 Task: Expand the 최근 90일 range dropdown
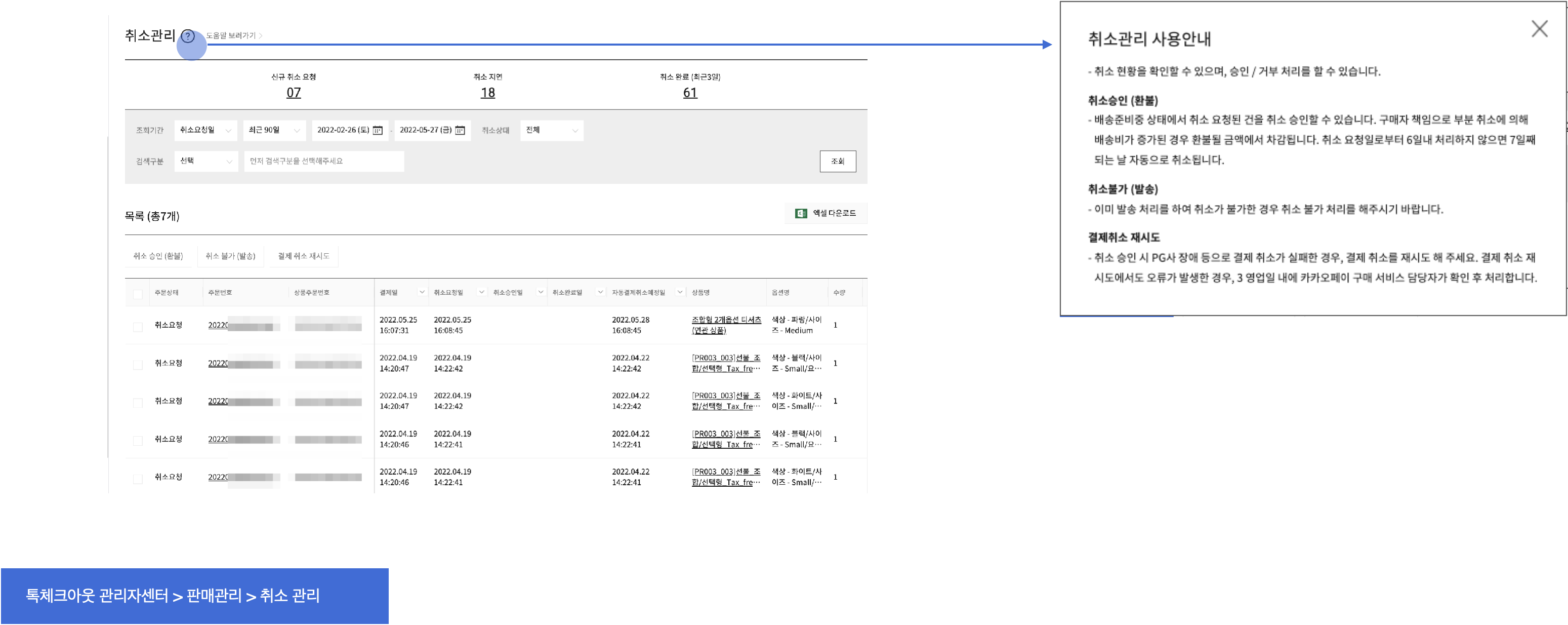274,130
